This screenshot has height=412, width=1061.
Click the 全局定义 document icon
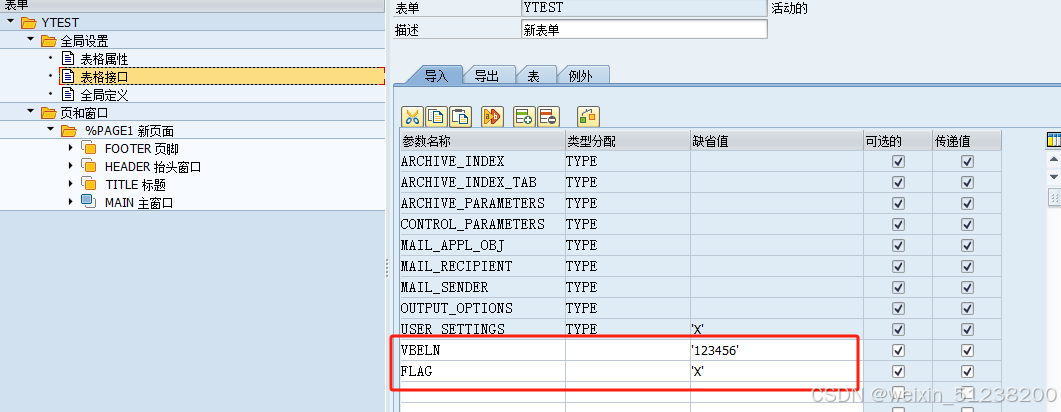68,94
